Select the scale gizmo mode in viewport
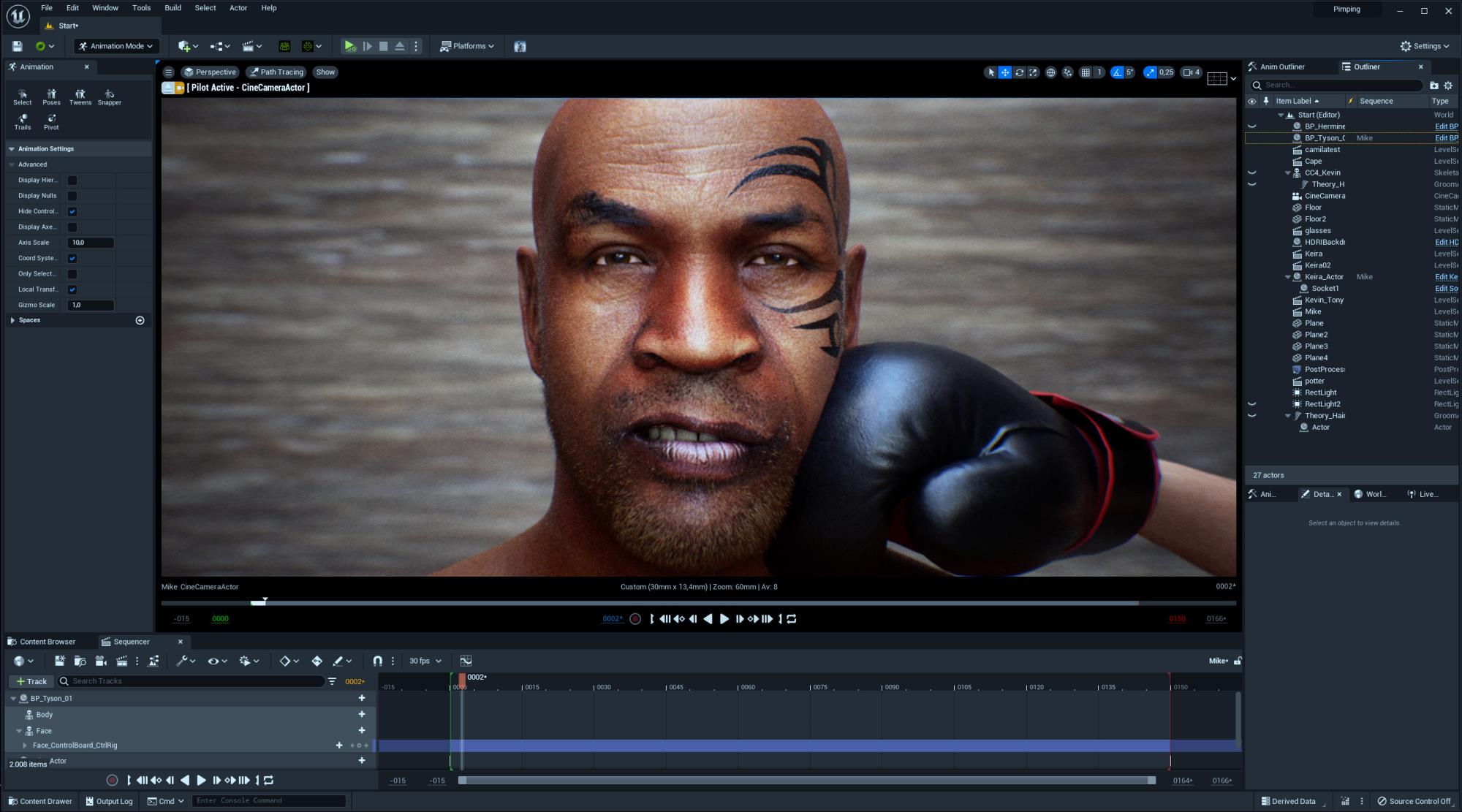1462x812 pixels. 1033,72
